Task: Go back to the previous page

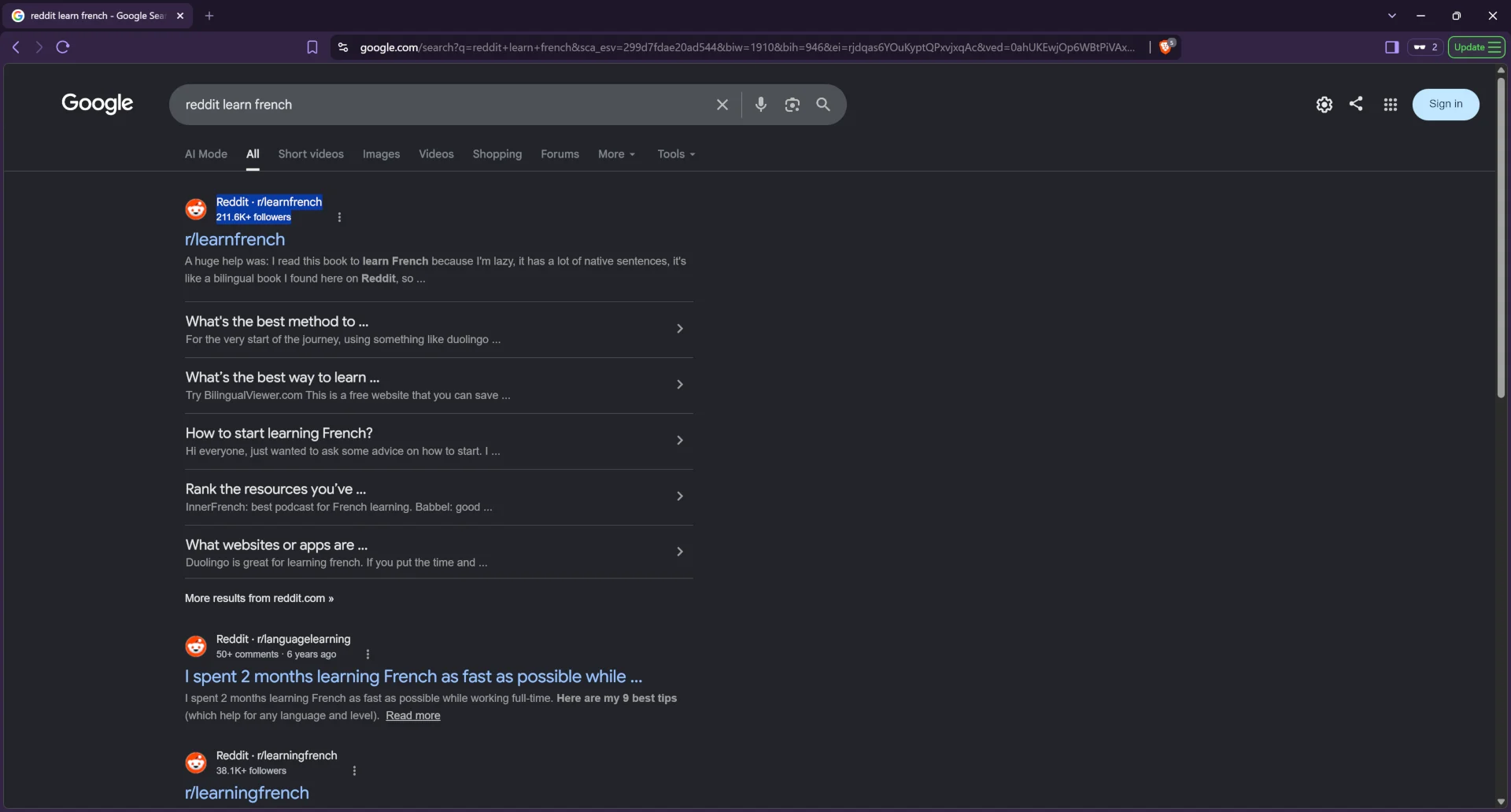Action: coord(17,47)
